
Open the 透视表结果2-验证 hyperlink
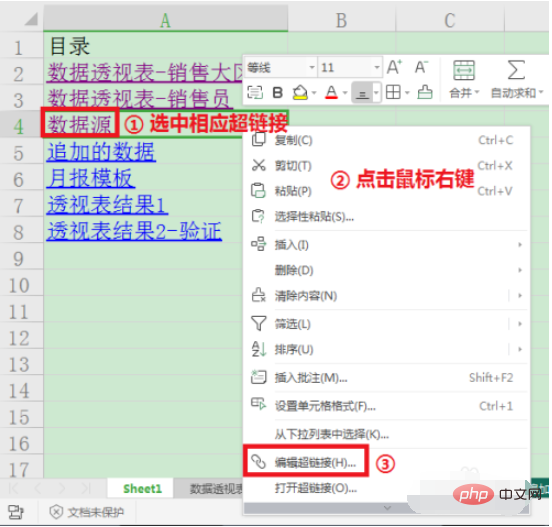pos(134,231)
